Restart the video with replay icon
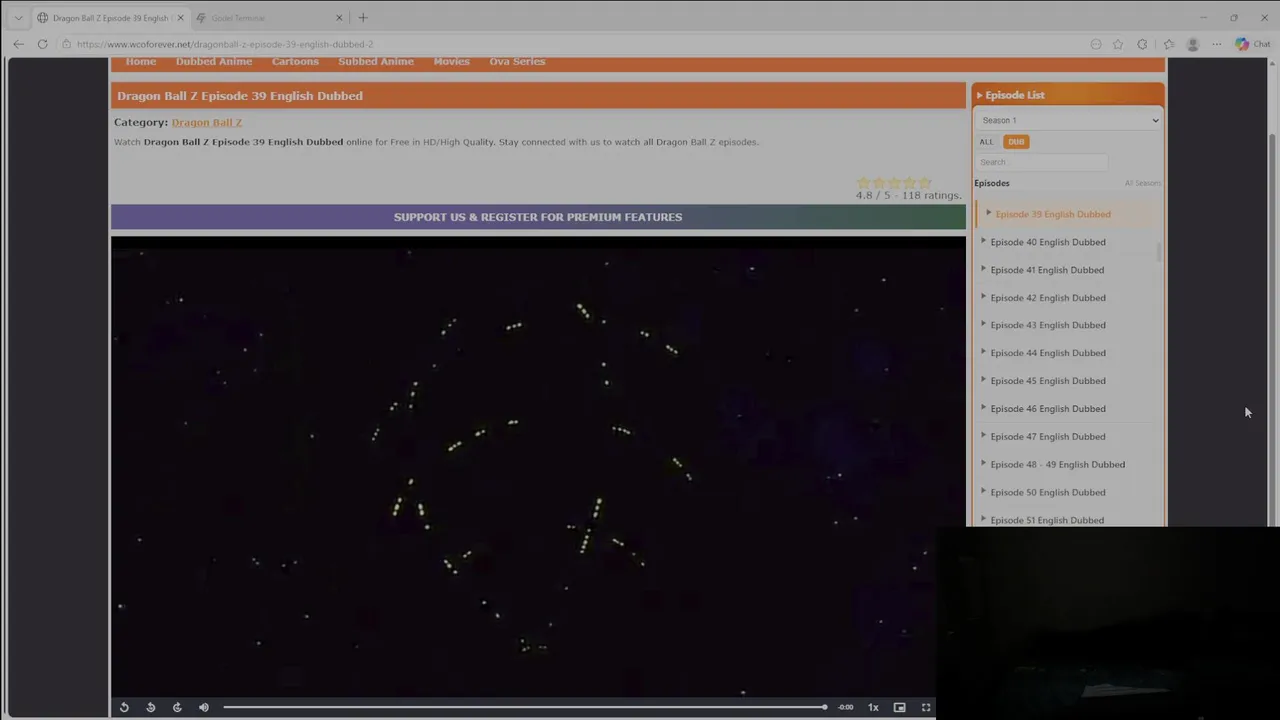1280x720 pixels. (124, 707)
